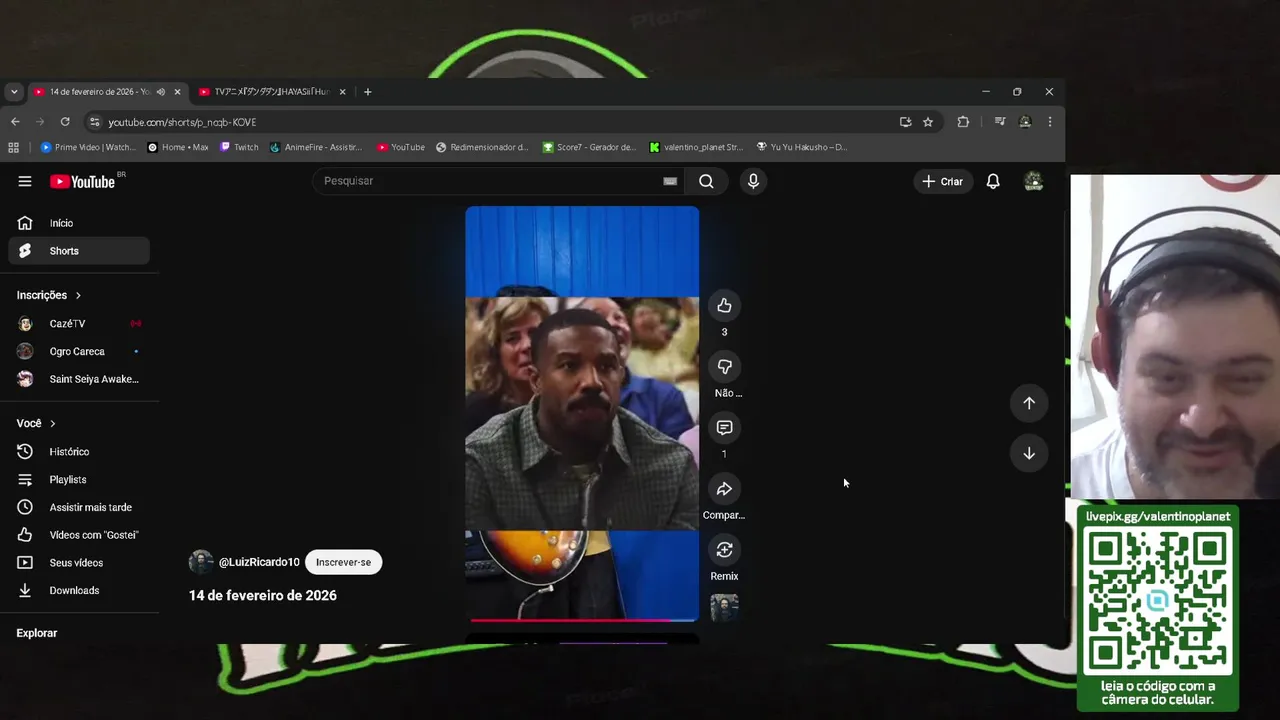
Task: Open AnimeFire bookmark
Action: [x=316, y=147]
